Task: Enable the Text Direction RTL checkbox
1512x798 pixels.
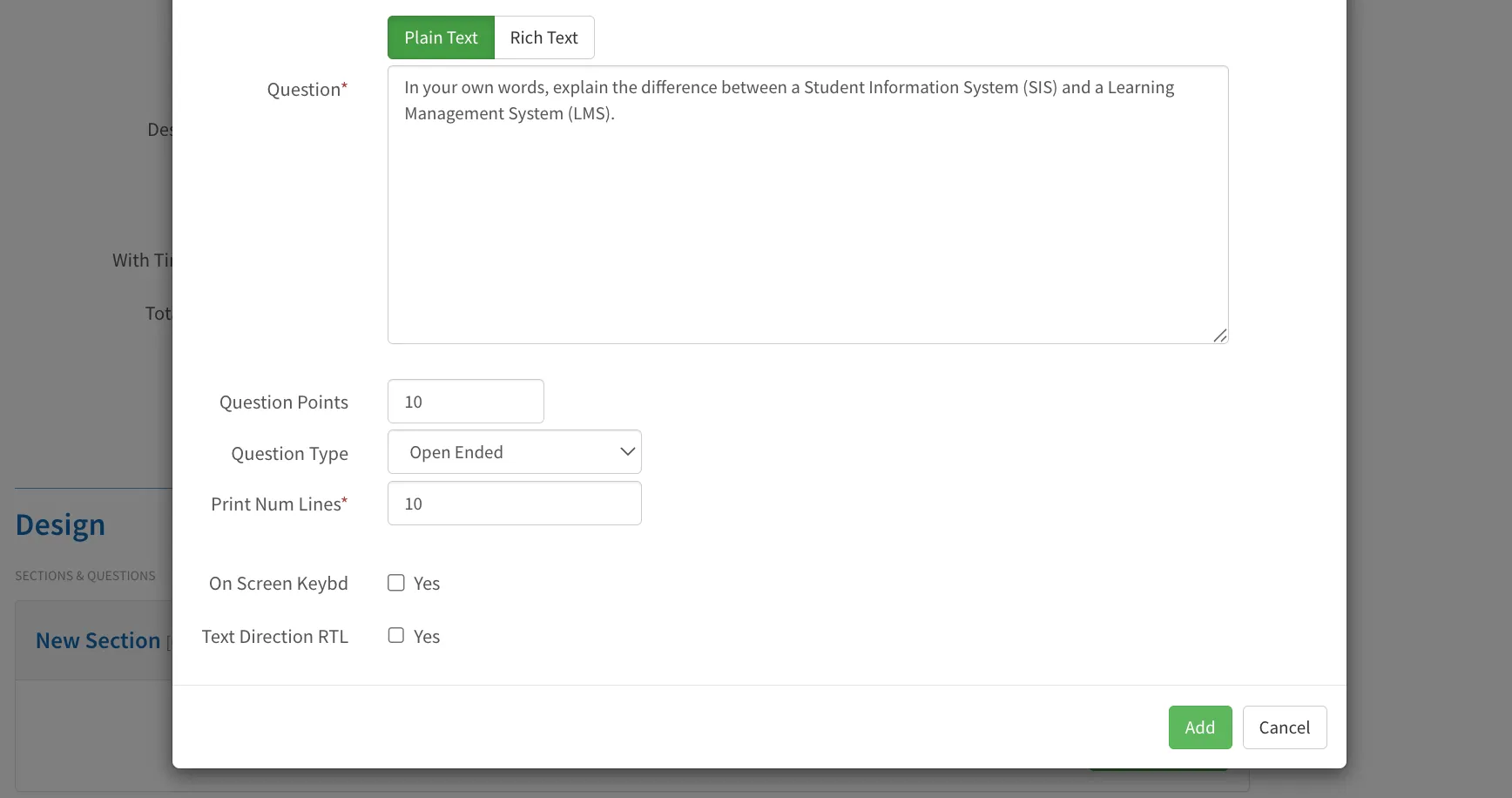Action: (x=396, y=636)
